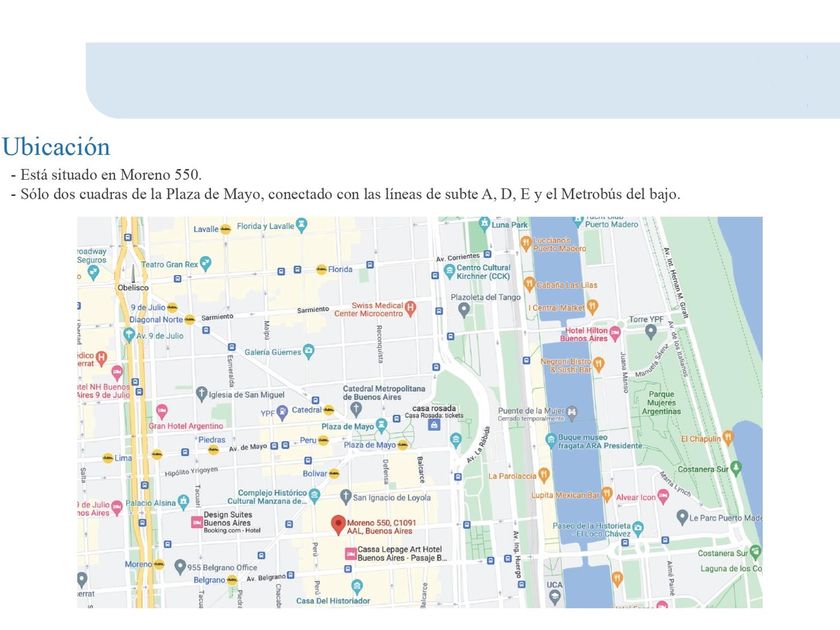
Task: Select the Teatro Gran Rex marker icon
Action: pos(205,264)
